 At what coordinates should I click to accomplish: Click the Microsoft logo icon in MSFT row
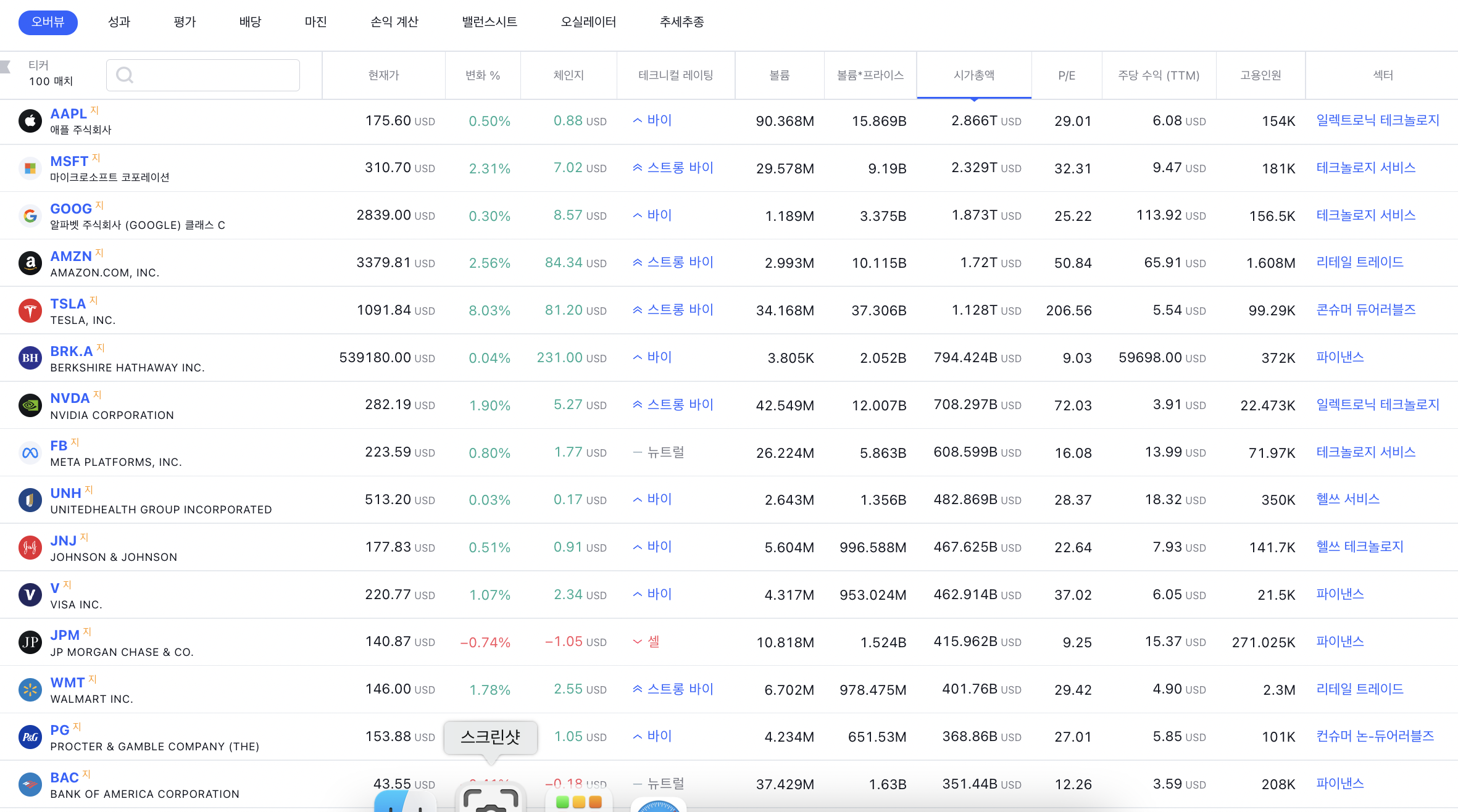point(30,168)
